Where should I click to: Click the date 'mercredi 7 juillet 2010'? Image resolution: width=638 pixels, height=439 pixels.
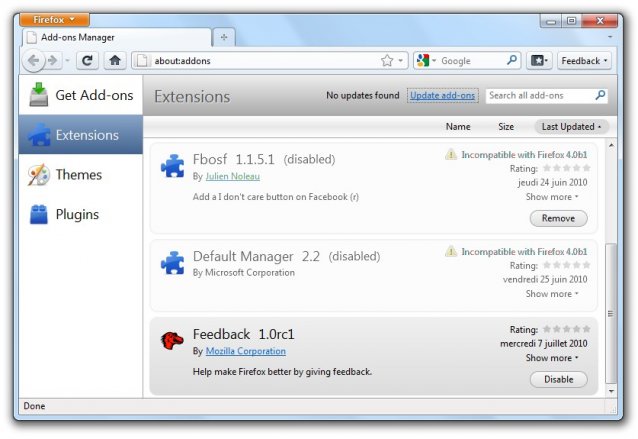pyautogui.click(x=544, y=344)
